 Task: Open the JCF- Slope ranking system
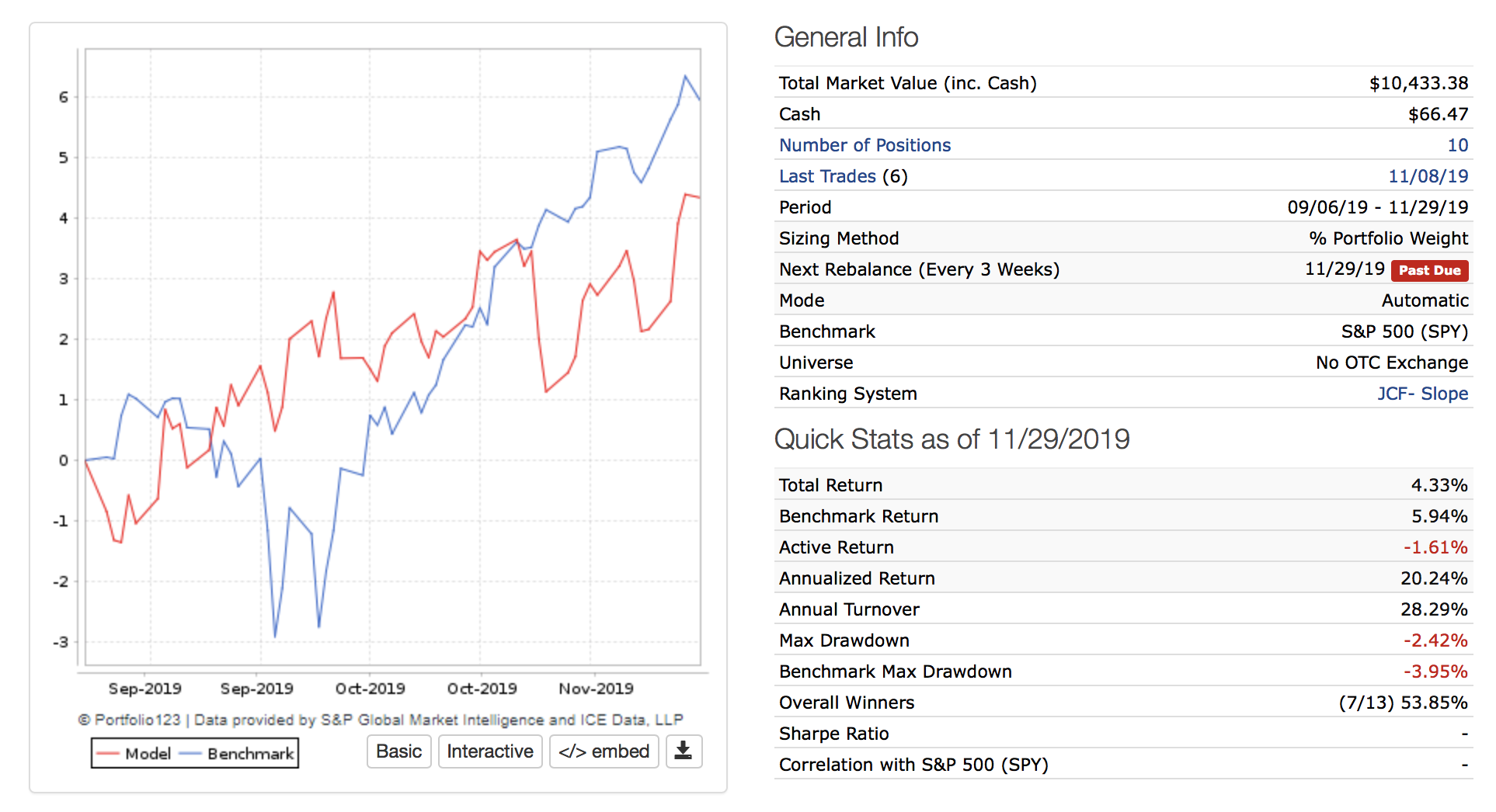tap(1422, 394)
